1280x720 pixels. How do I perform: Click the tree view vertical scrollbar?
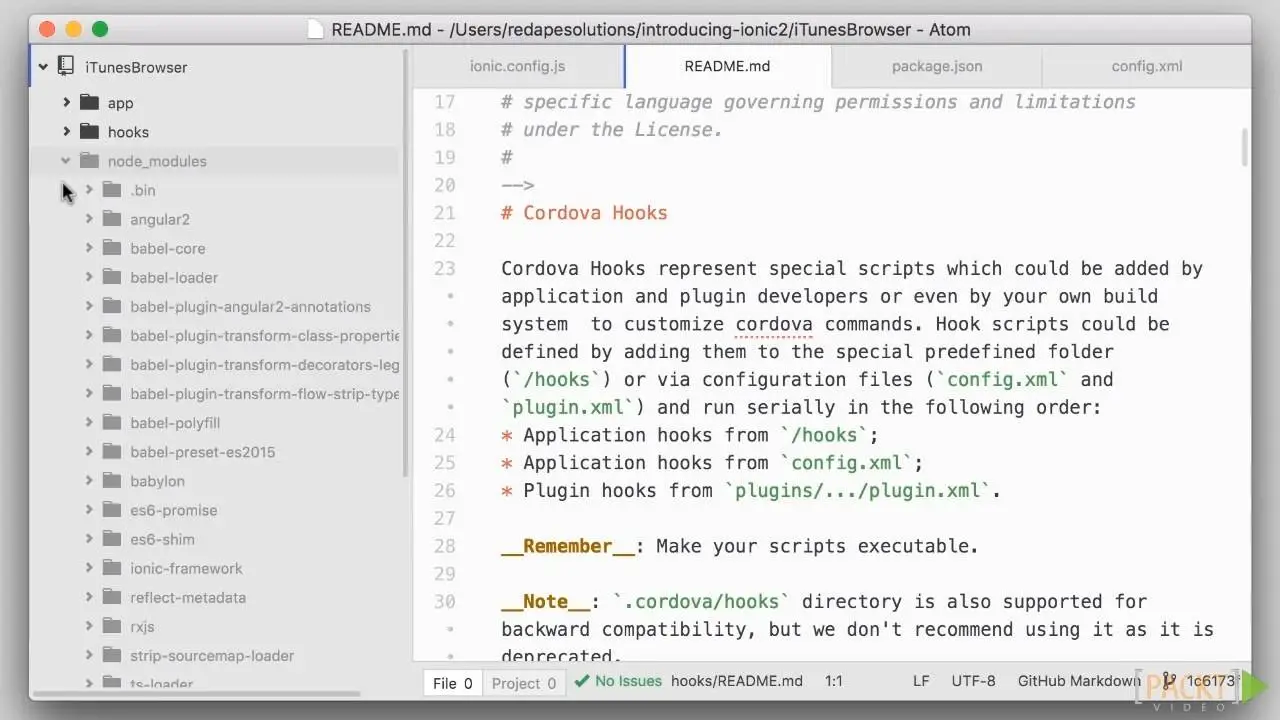pyautogui.click(x=405, y=262)
